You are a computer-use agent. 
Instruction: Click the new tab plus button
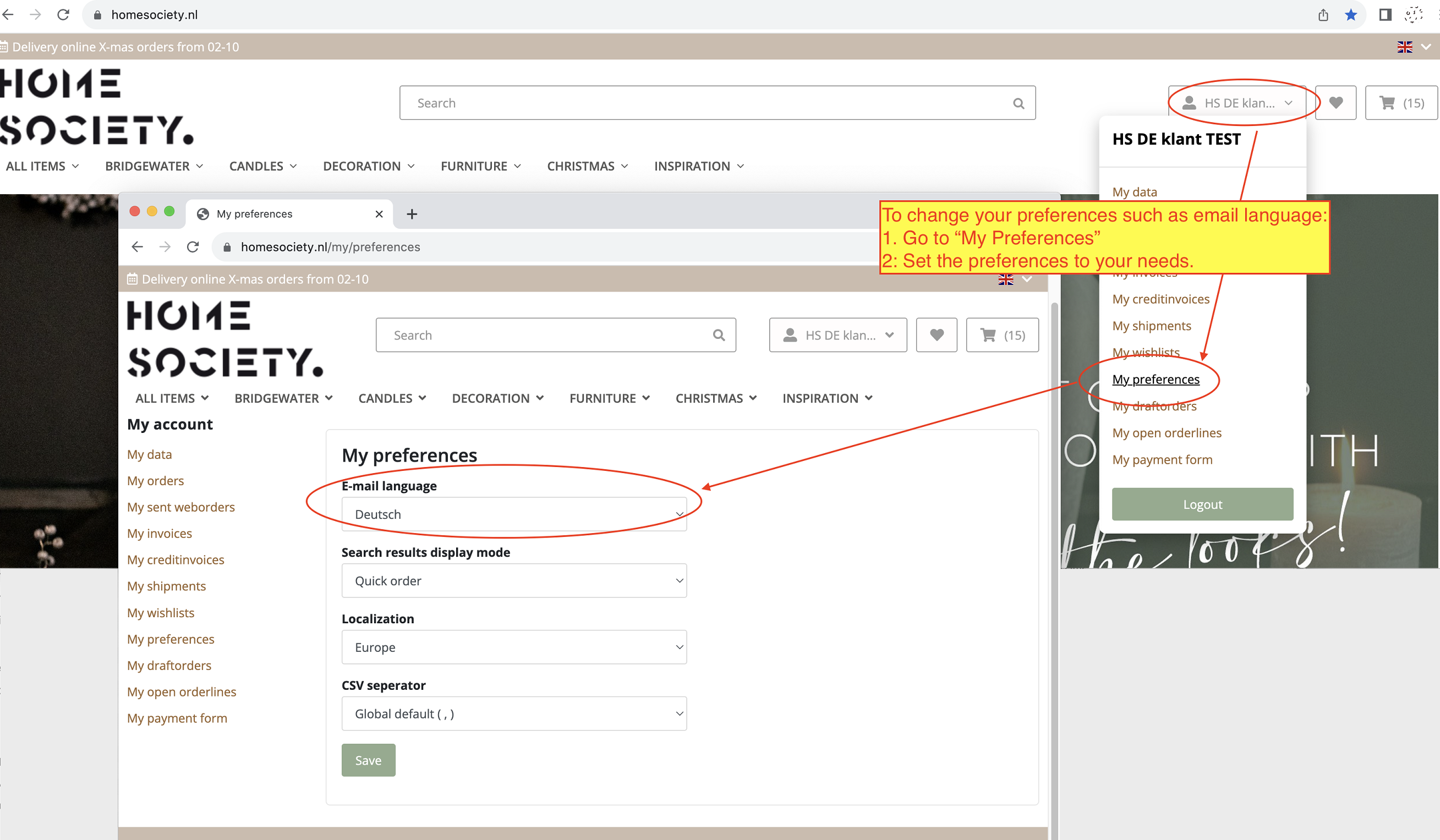412,215
